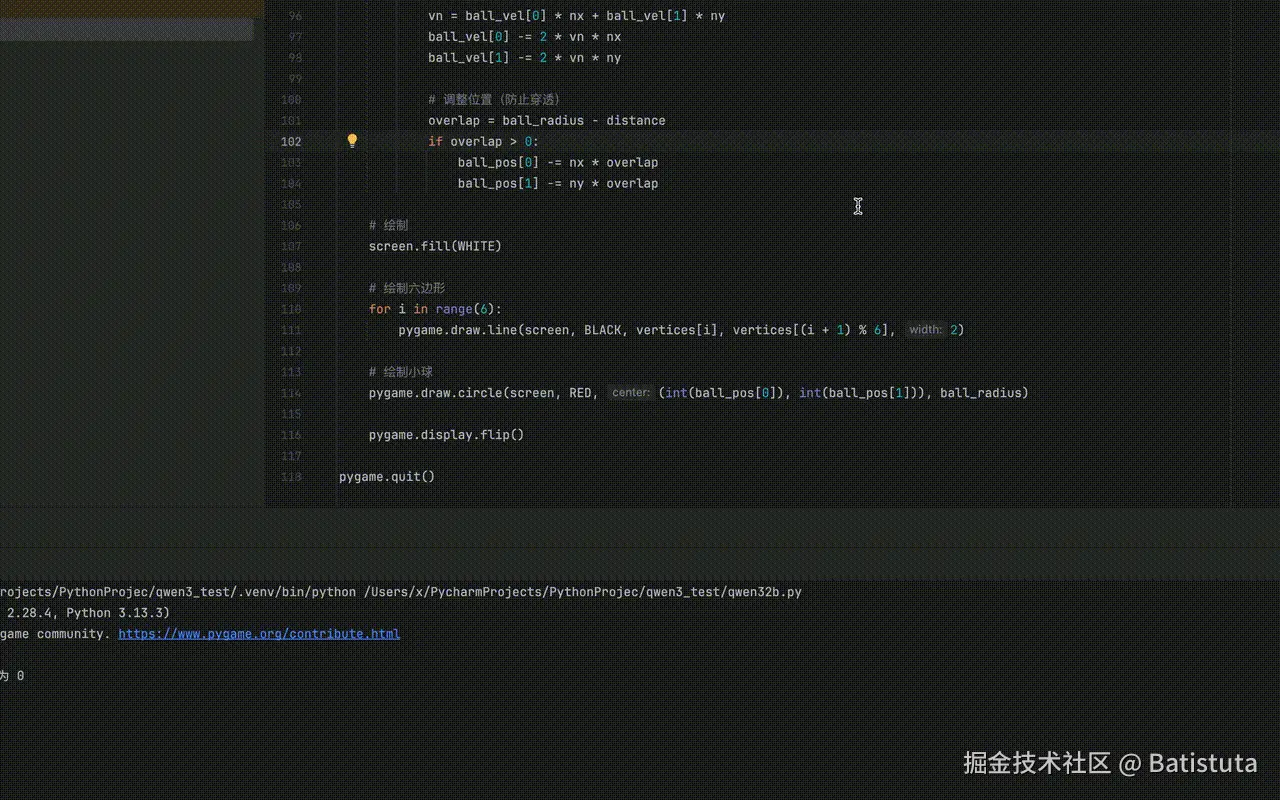1280x800 pixels.
Task: Click the 'center:' inlay hint in draw.circle
Action: pyautogui.click(x=631, y=393)
